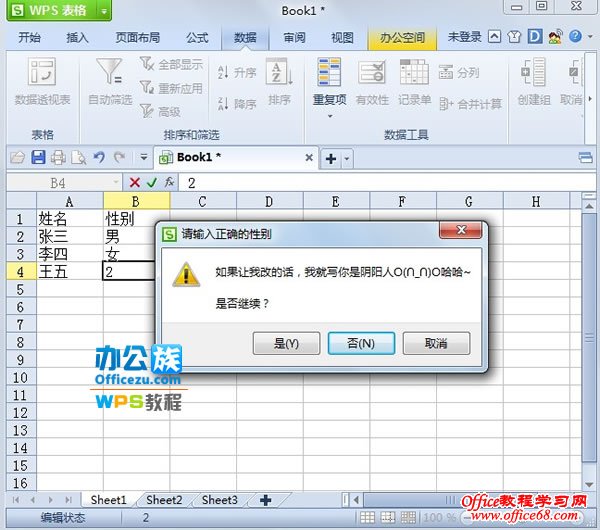Select cell A2 containing 张三
This screenshot has width=600, height=530.
click(x=70, y=236)
